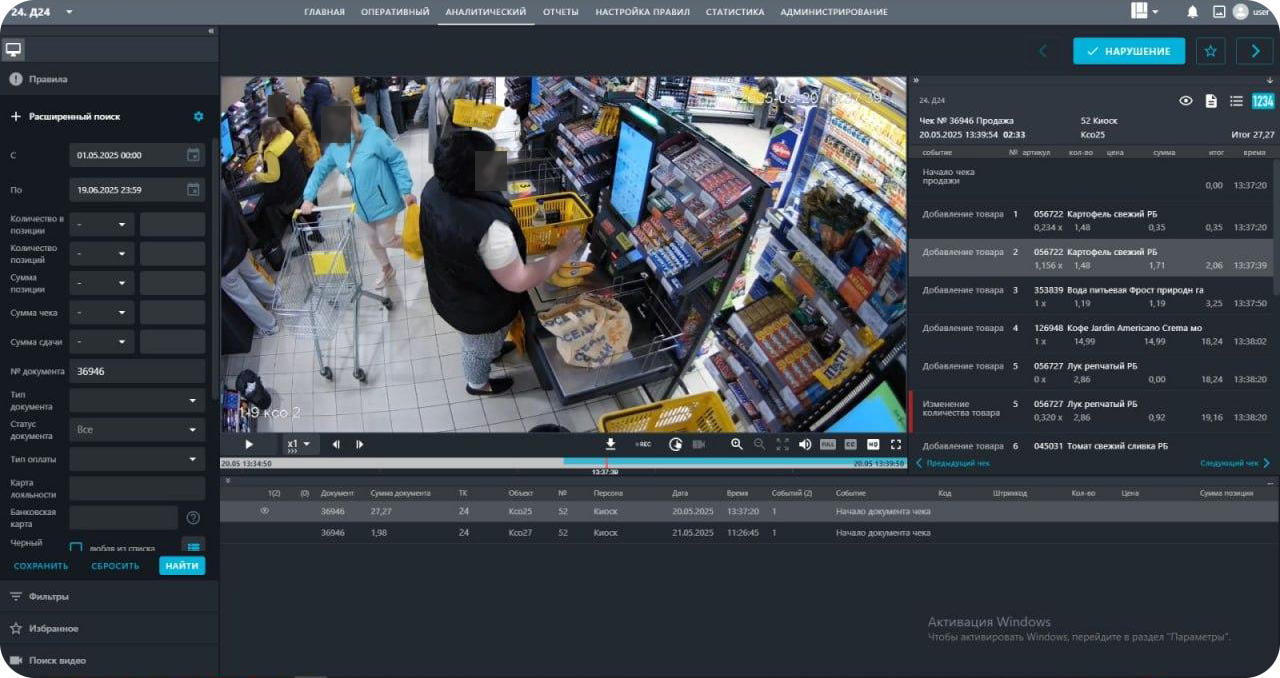Image resolution: width=1280 pixels, height=678 pixels.
Task: Toggle the HD quality button in player
Action: coord(873,444)
